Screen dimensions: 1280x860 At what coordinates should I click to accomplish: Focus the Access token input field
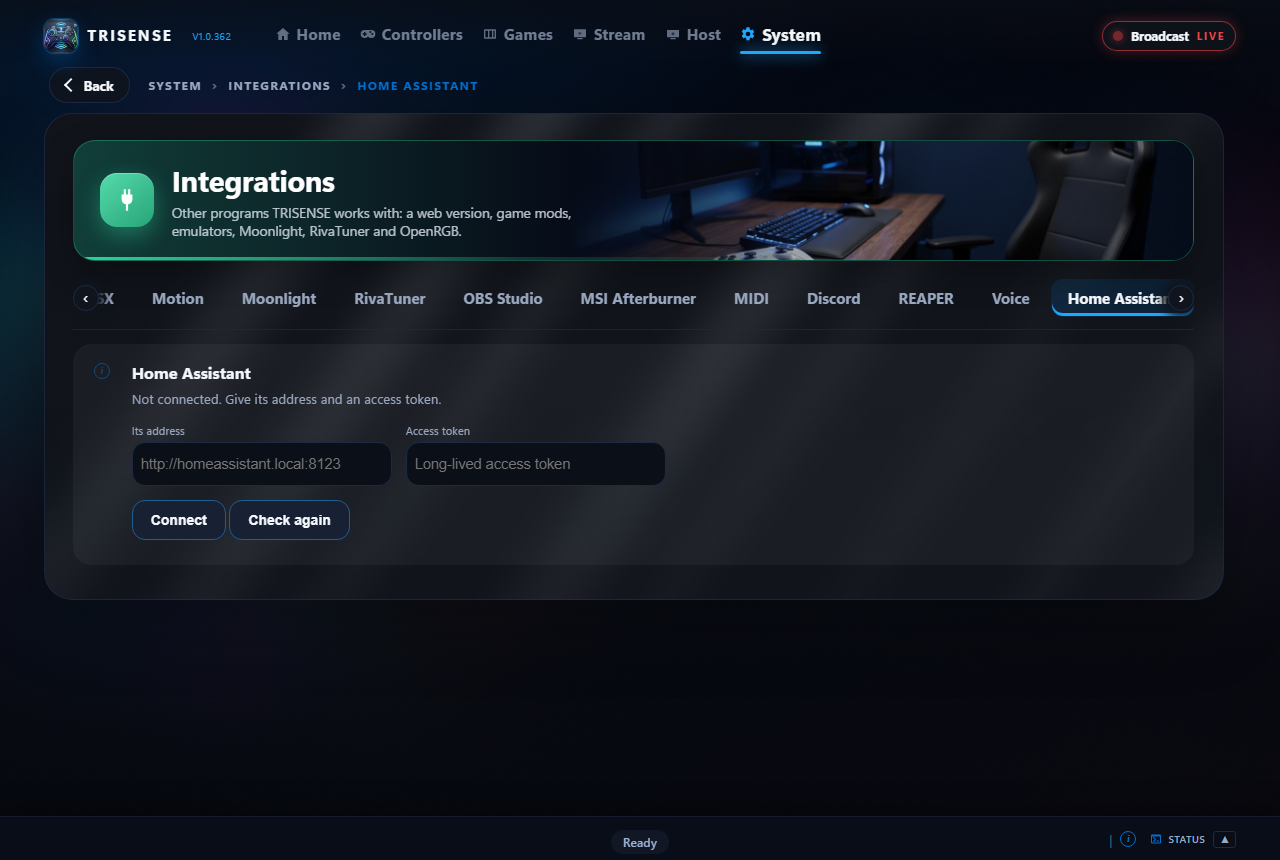click(x=536, y=464)
